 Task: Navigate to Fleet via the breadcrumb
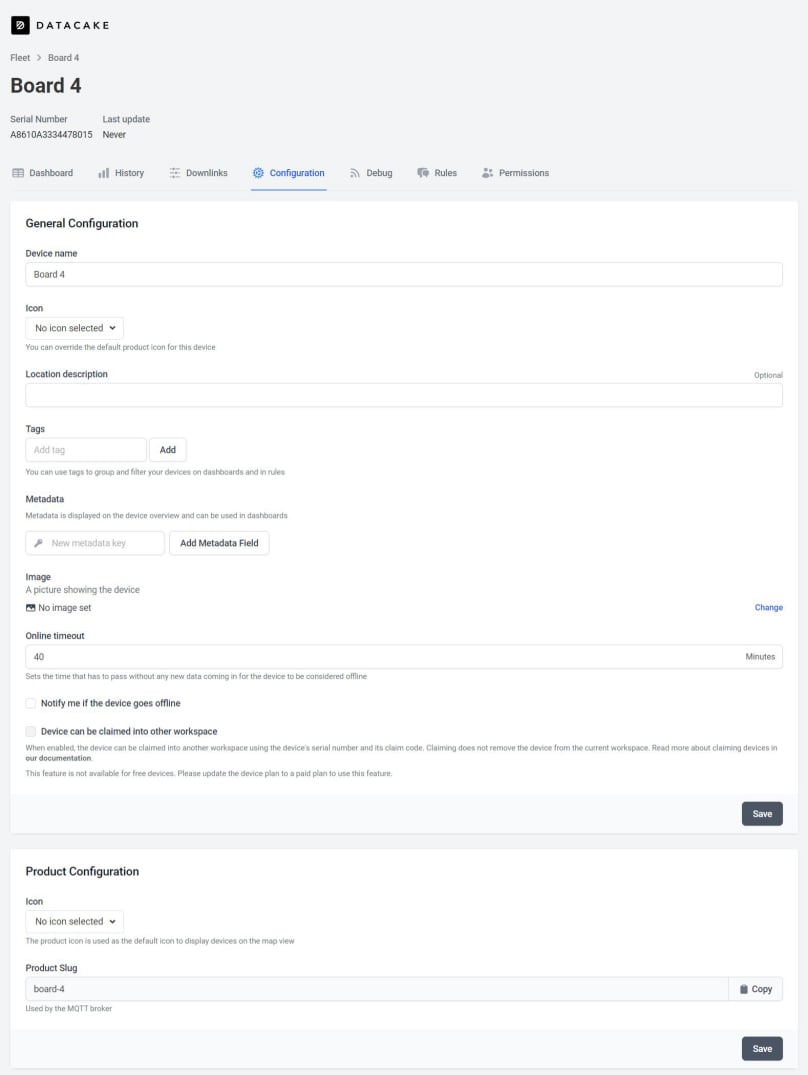pos(19,57)
